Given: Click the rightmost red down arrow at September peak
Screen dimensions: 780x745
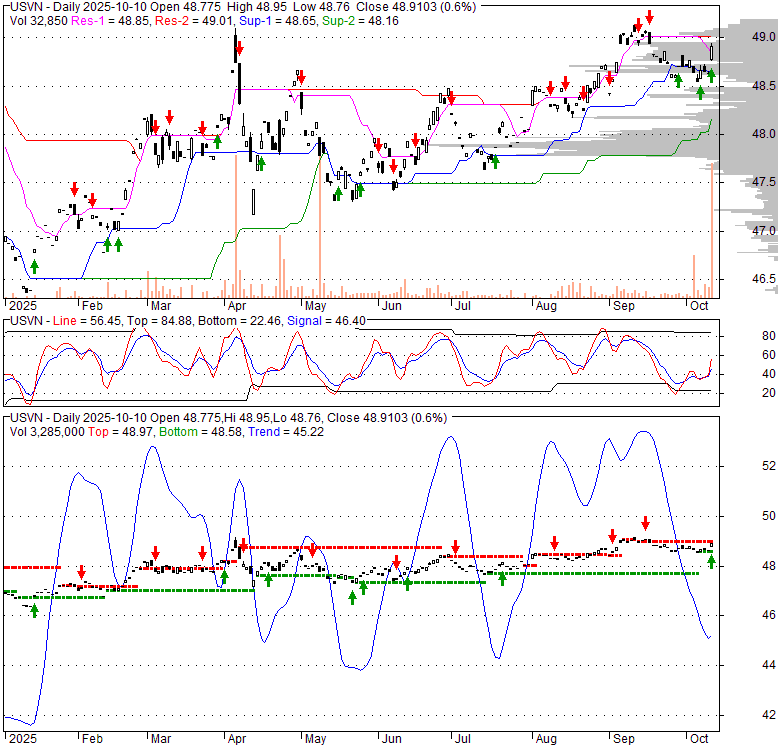Looking at the screenshot, I should 650,17.
